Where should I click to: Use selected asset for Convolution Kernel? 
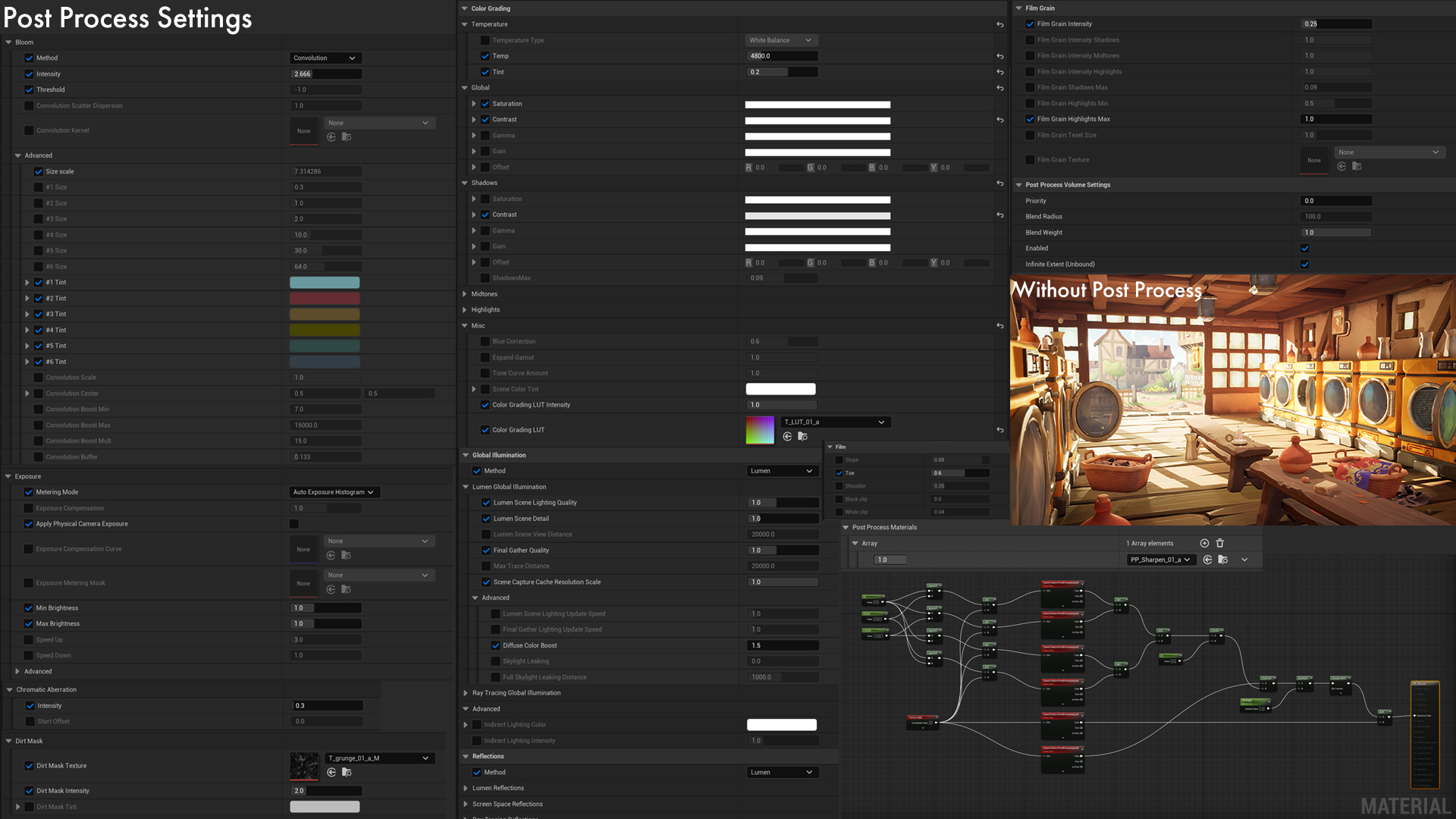(x=331, y=137)
